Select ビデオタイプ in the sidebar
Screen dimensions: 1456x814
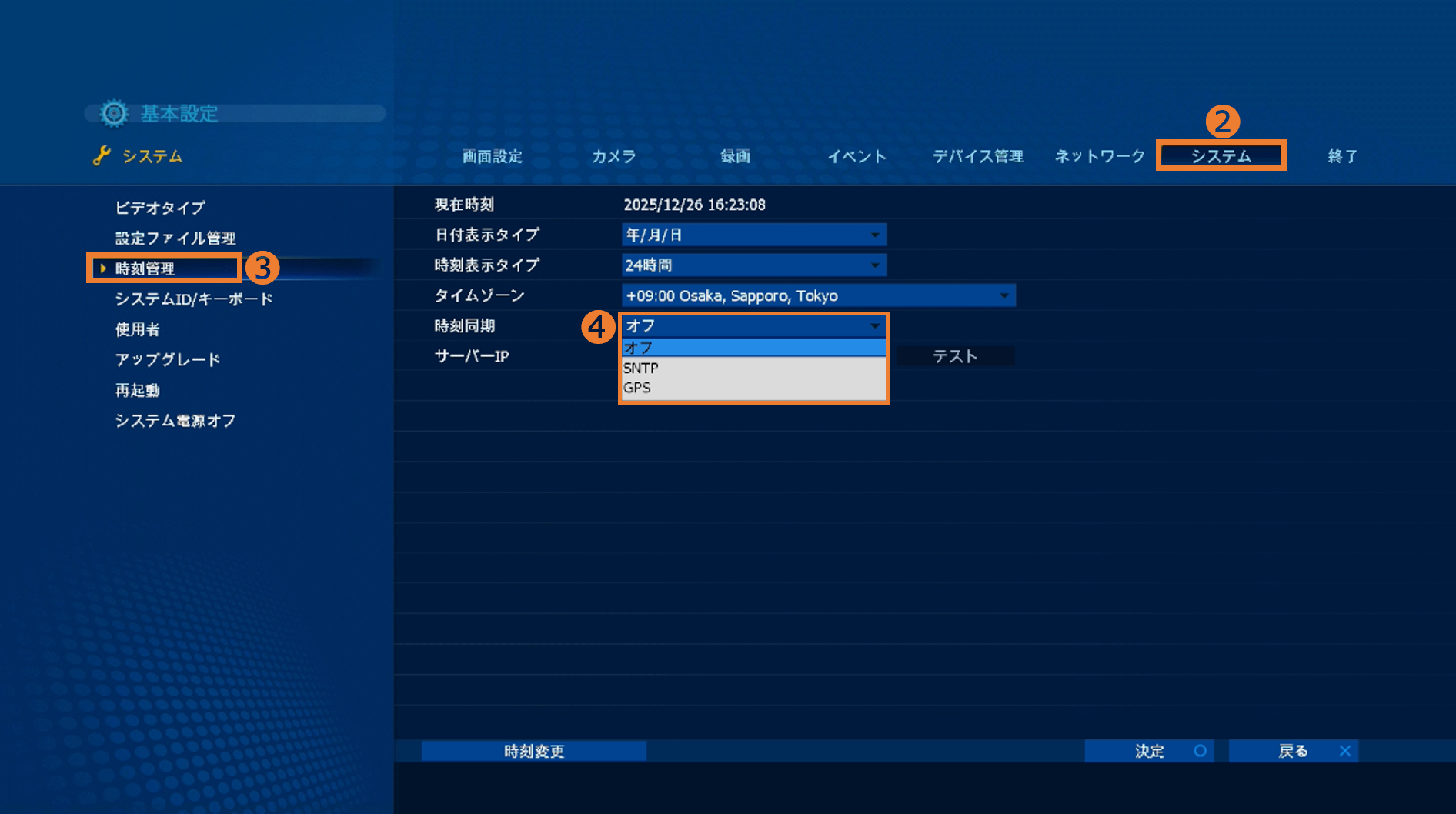(160, 208)
